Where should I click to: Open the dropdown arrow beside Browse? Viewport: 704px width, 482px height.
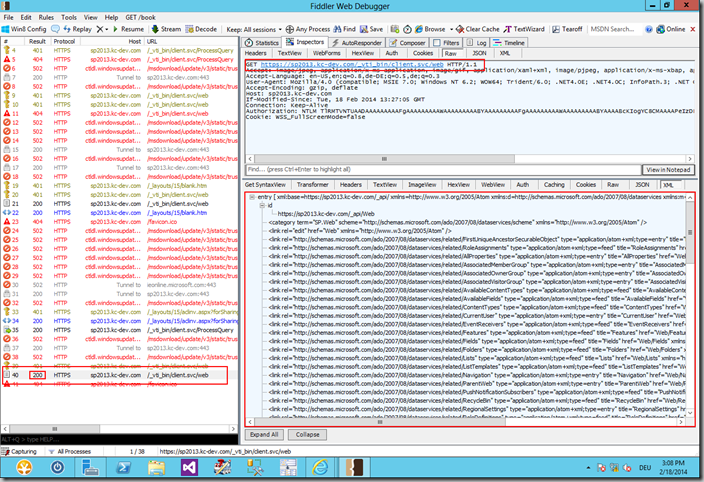tap(451, 29)
